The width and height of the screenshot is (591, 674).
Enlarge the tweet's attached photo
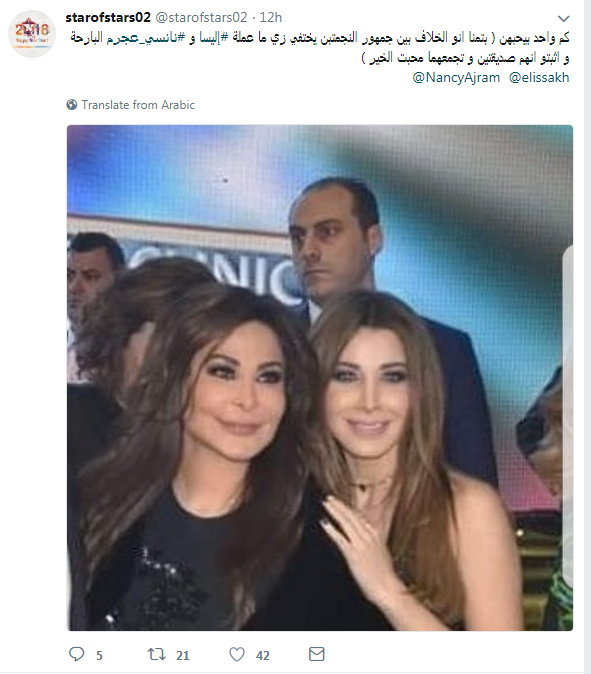tap(320, 378)
